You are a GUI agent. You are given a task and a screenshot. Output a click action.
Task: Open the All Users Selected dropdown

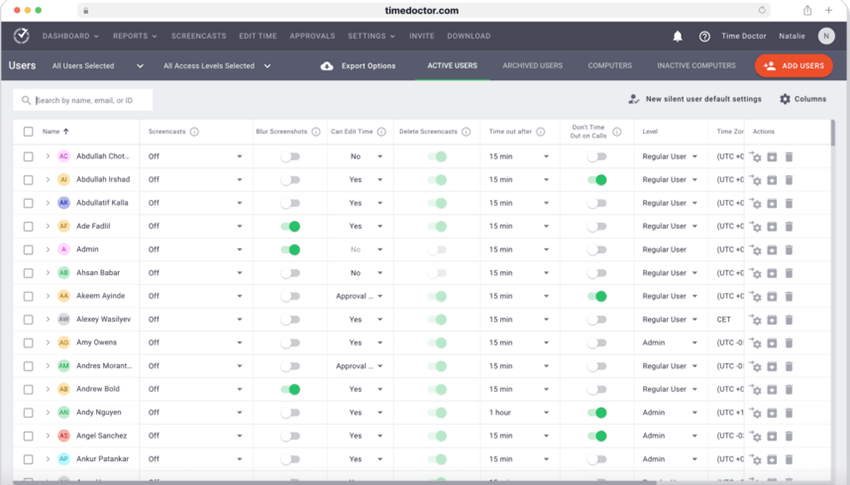[x=98, y=66]
